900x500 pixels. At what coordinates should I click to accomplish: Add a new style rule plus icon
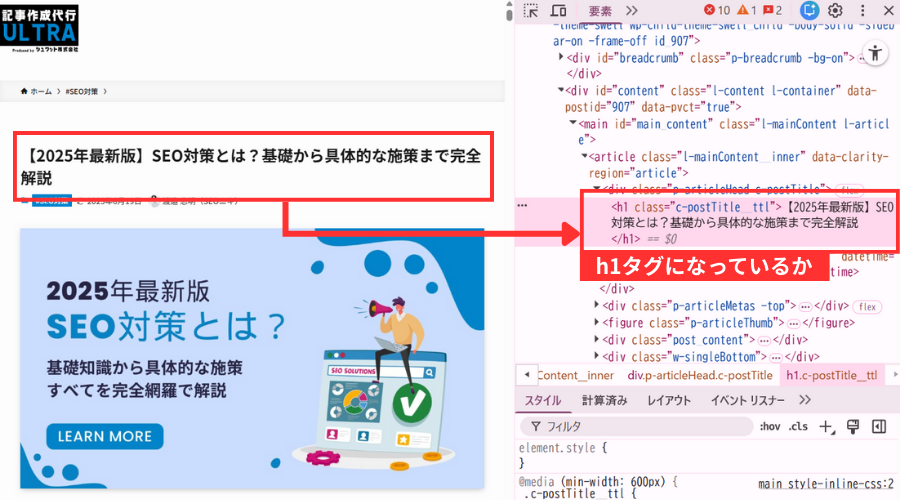coord(827,427)
